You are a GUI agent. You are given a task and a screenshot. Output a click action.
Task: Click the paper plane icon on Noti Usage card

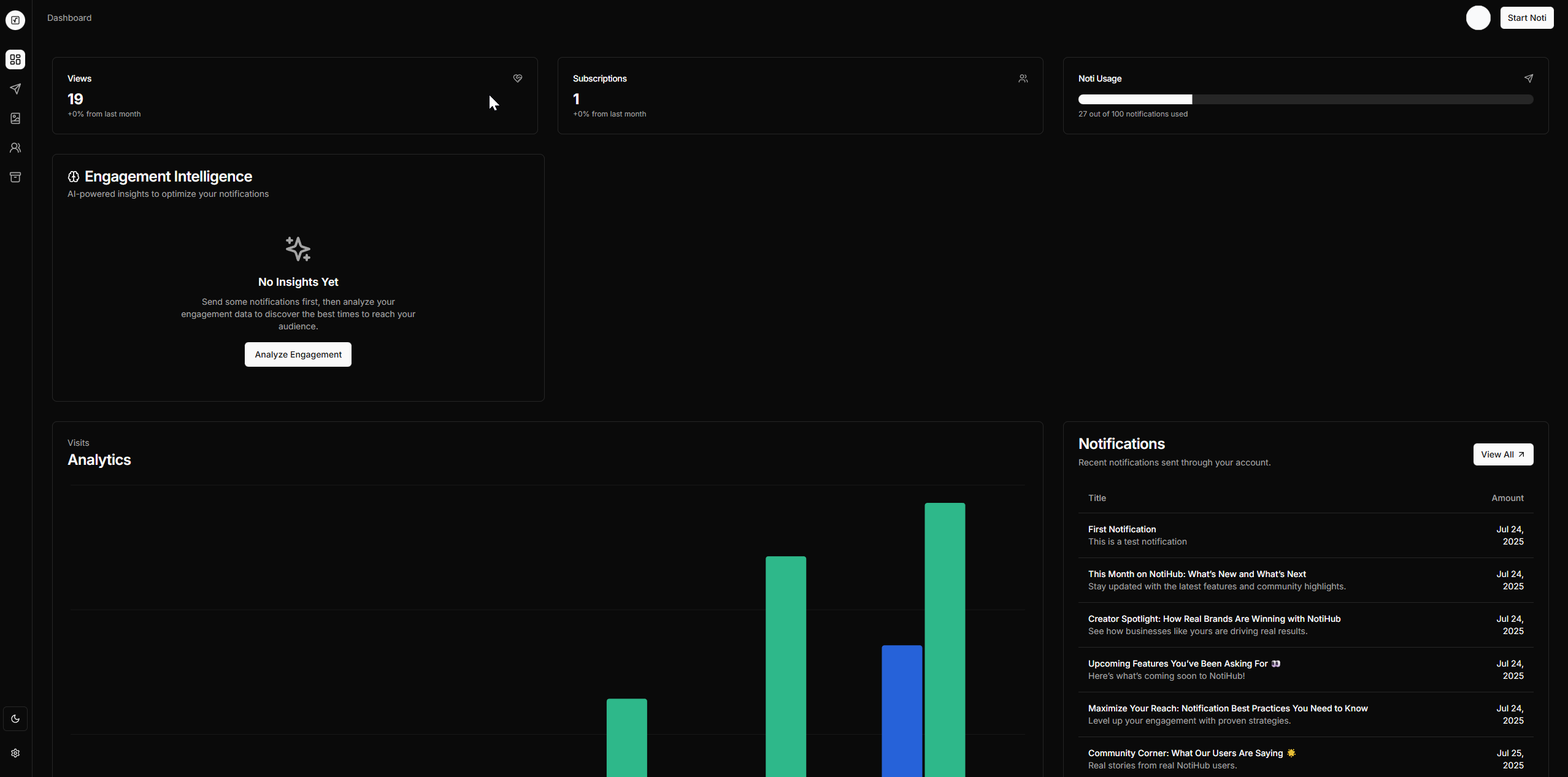tap(1529, 78)
